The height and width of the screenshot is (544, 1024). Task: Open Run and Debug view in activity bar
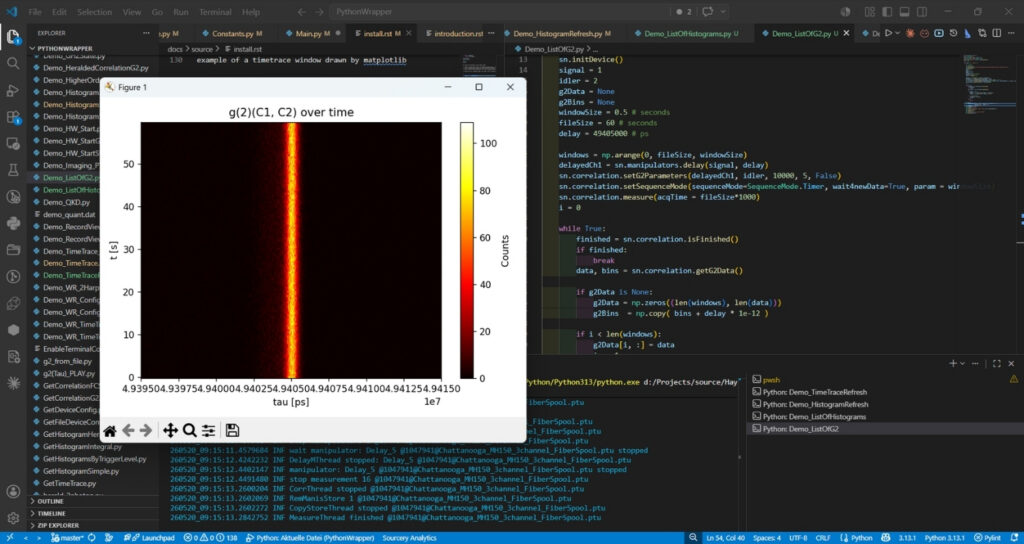click(x=12, y=90)
